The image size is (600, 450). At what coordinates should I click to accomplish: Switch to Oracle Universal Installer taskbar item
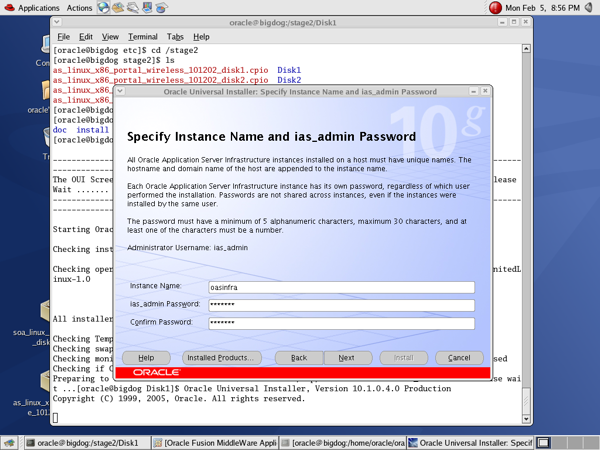click(x=470, y=443)
